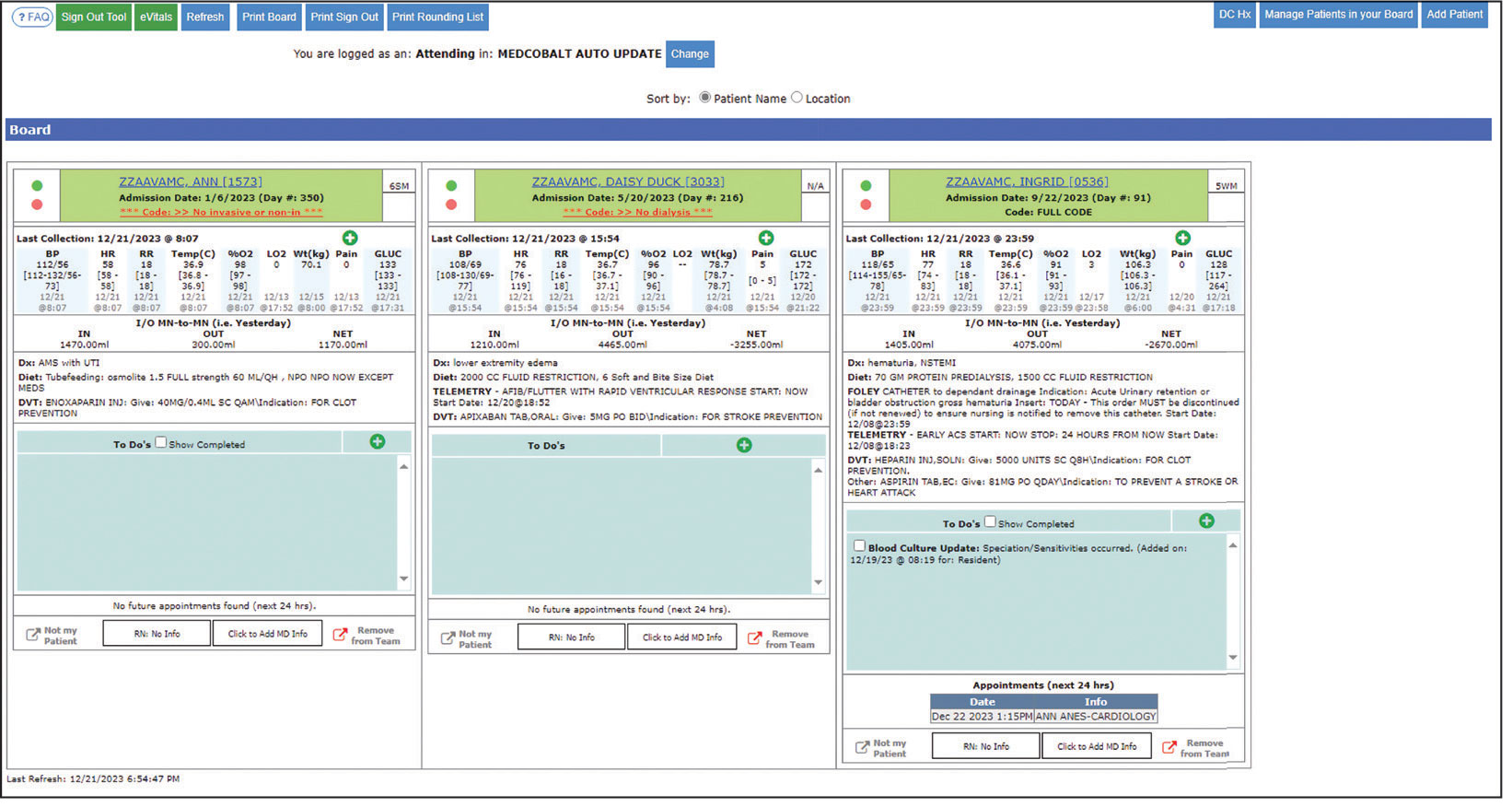Screen dimensions: 1512x807
Task: Click Print Sign Out
Action: 344,17
